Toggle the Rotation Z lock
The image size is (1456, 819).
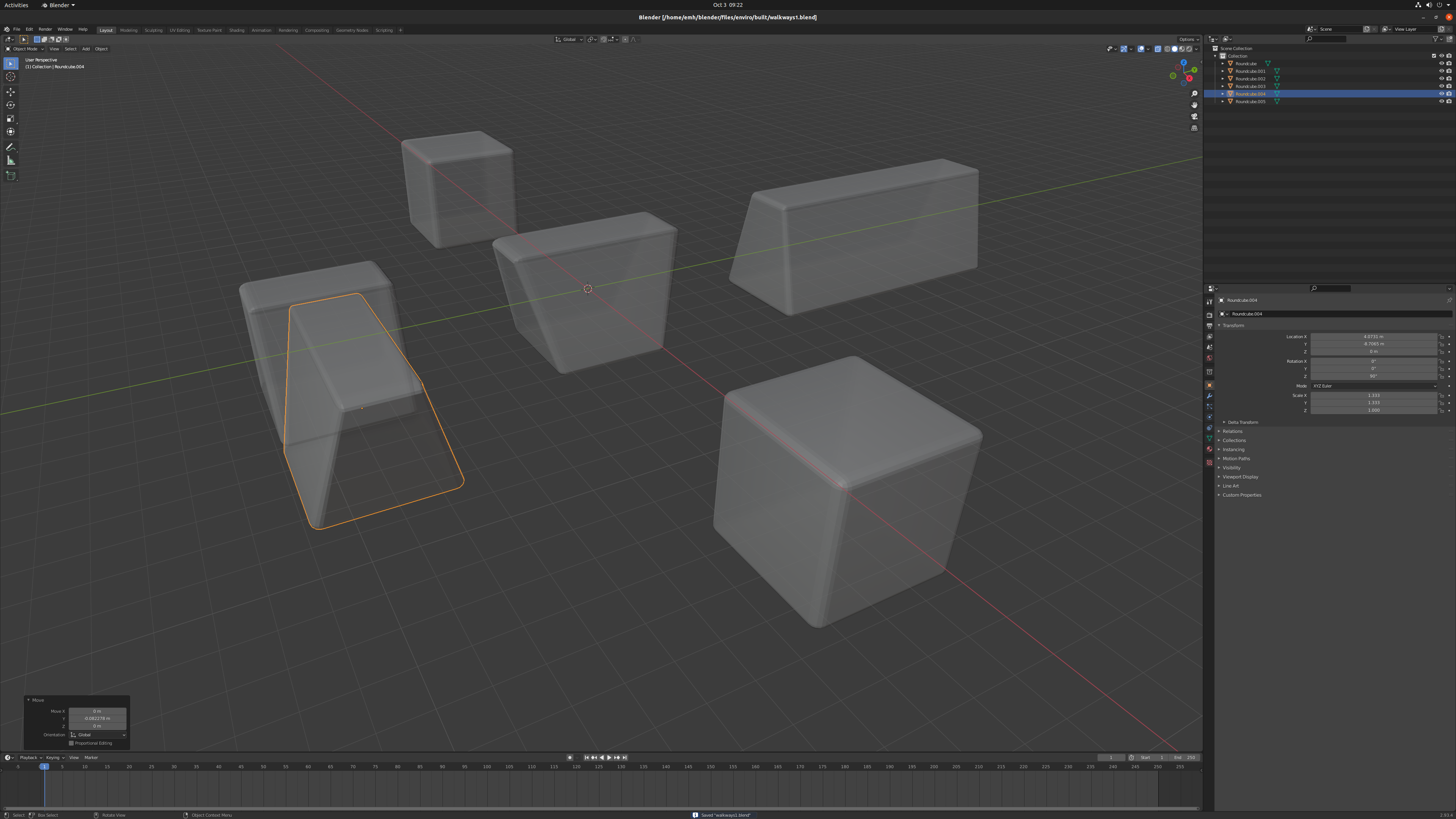point(1441,377)
